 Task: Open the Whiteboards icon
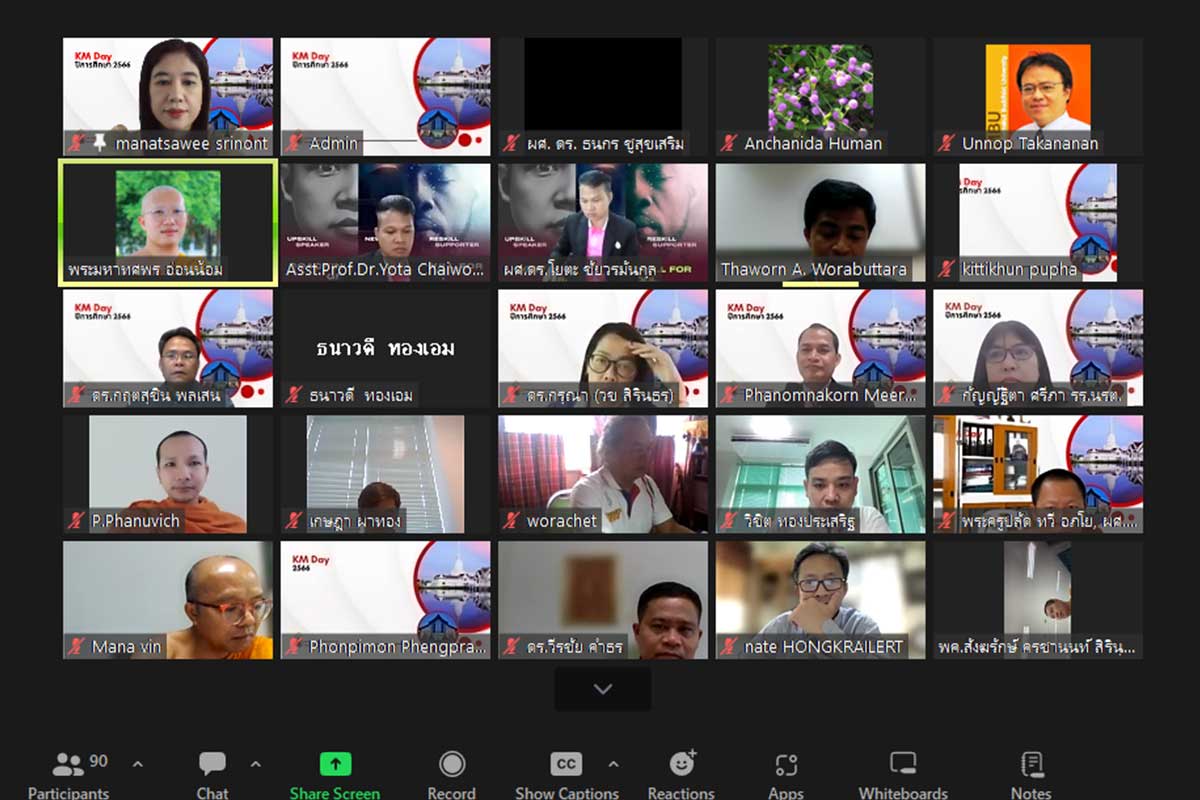tap(903, 765)
